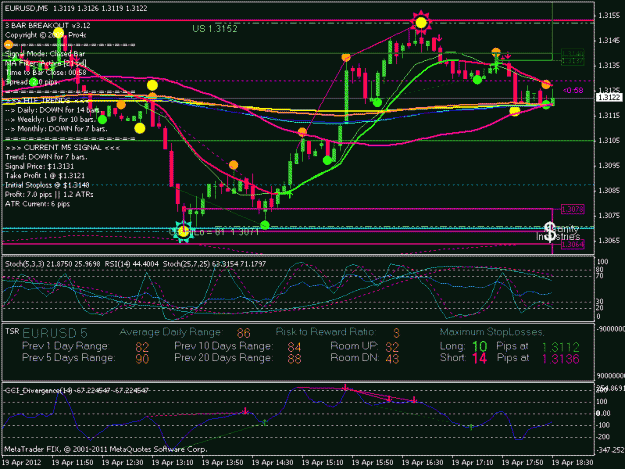Click 'Profit: 7.0 pips || 1.2 ATRs' text

coord(49,194)
